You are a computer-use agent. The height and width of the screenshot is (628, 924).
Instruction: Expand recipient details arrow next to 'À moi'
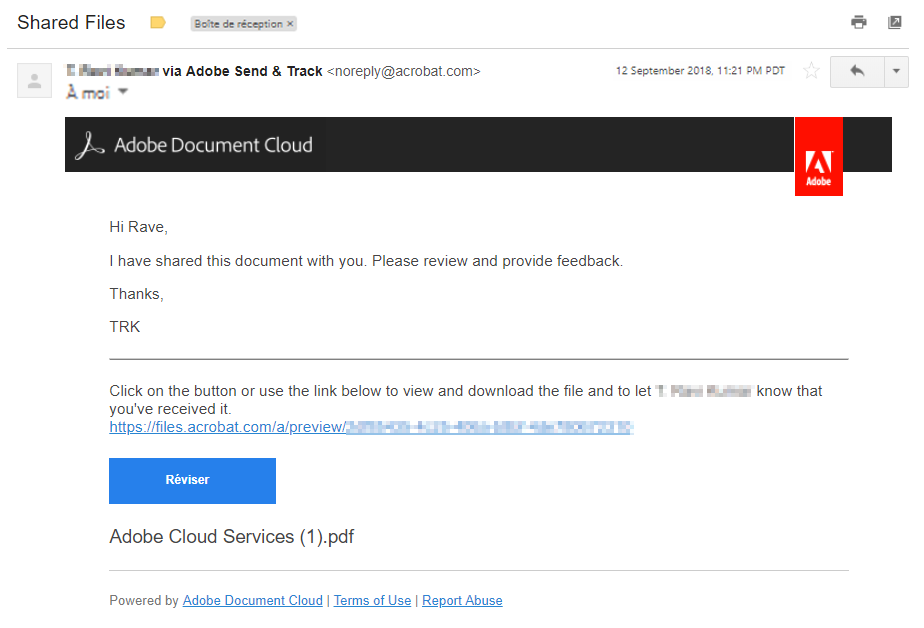coord(123,92)
